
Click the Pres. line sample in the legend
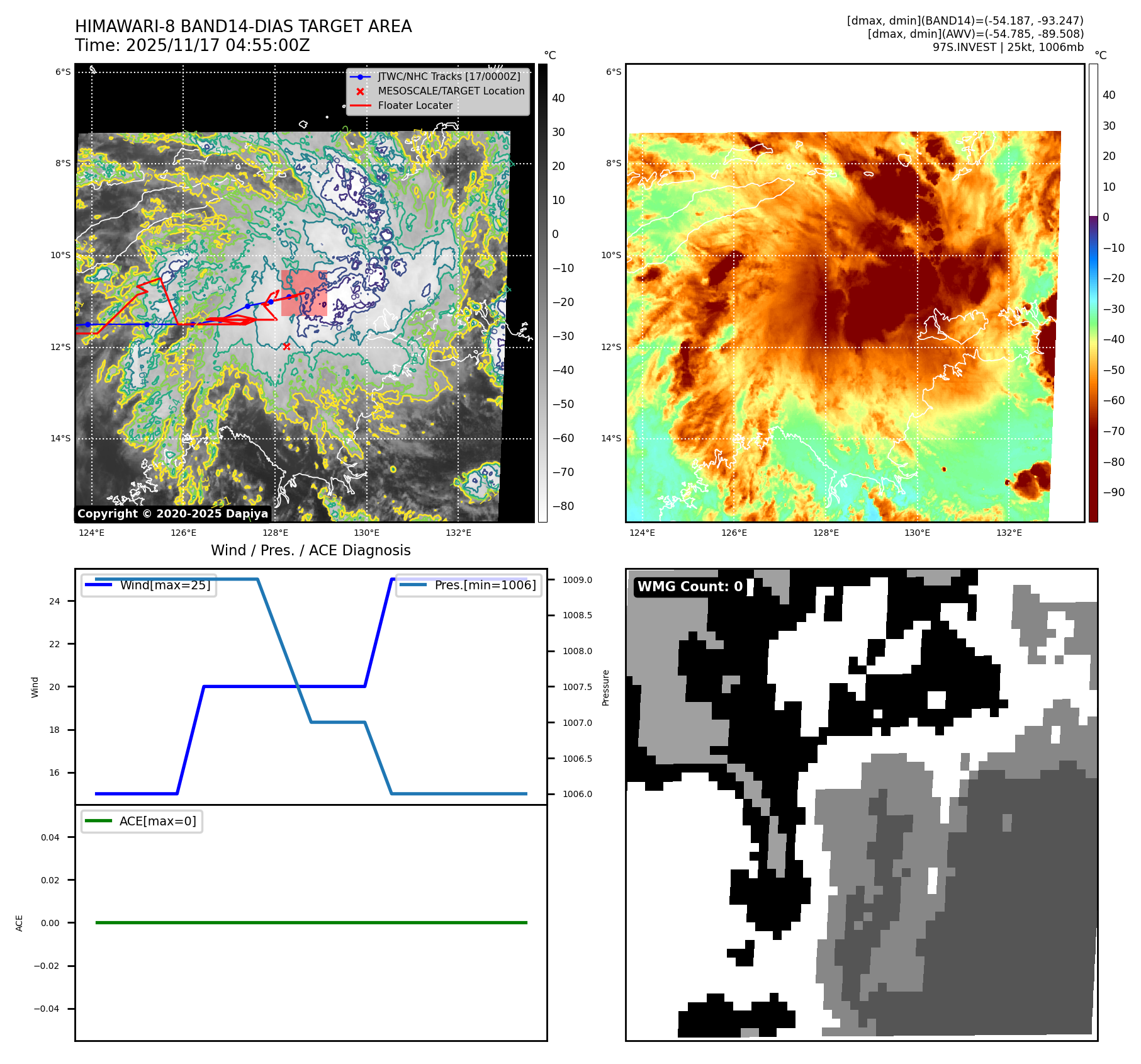(413, 585)
